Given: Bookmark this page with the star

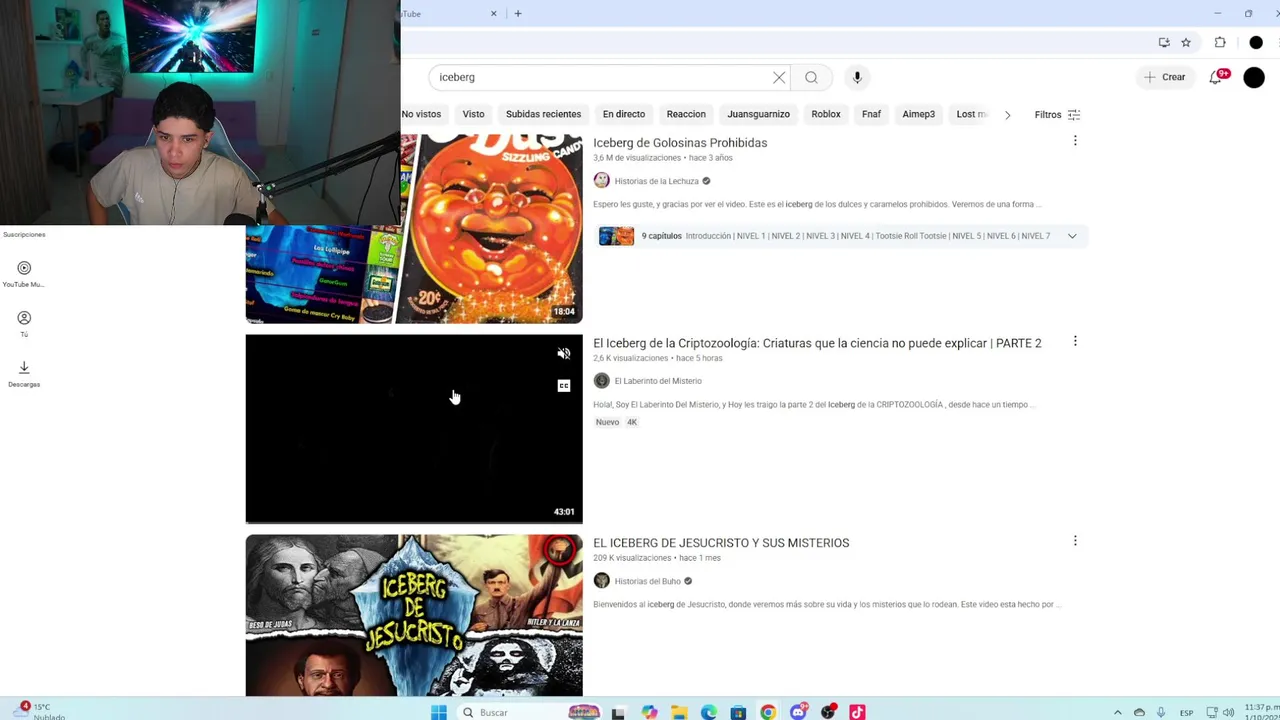Looking at the screenshot, I should pos(1186,42).
